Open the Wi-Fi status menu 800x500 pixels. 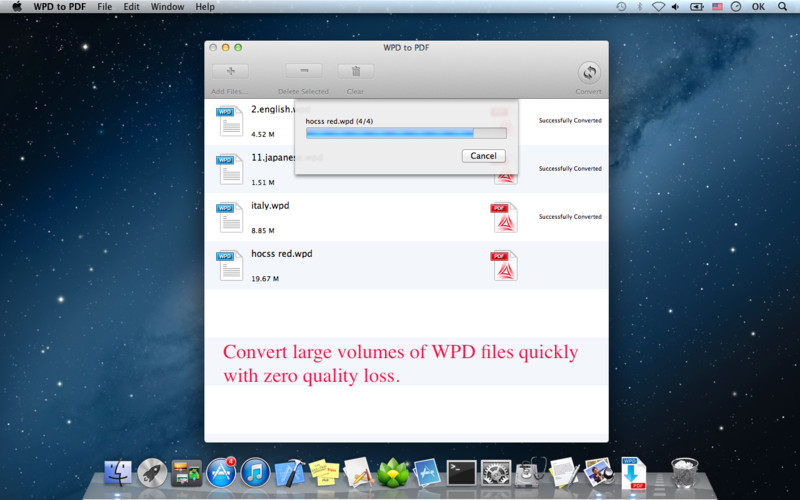(x=658, y=7)
